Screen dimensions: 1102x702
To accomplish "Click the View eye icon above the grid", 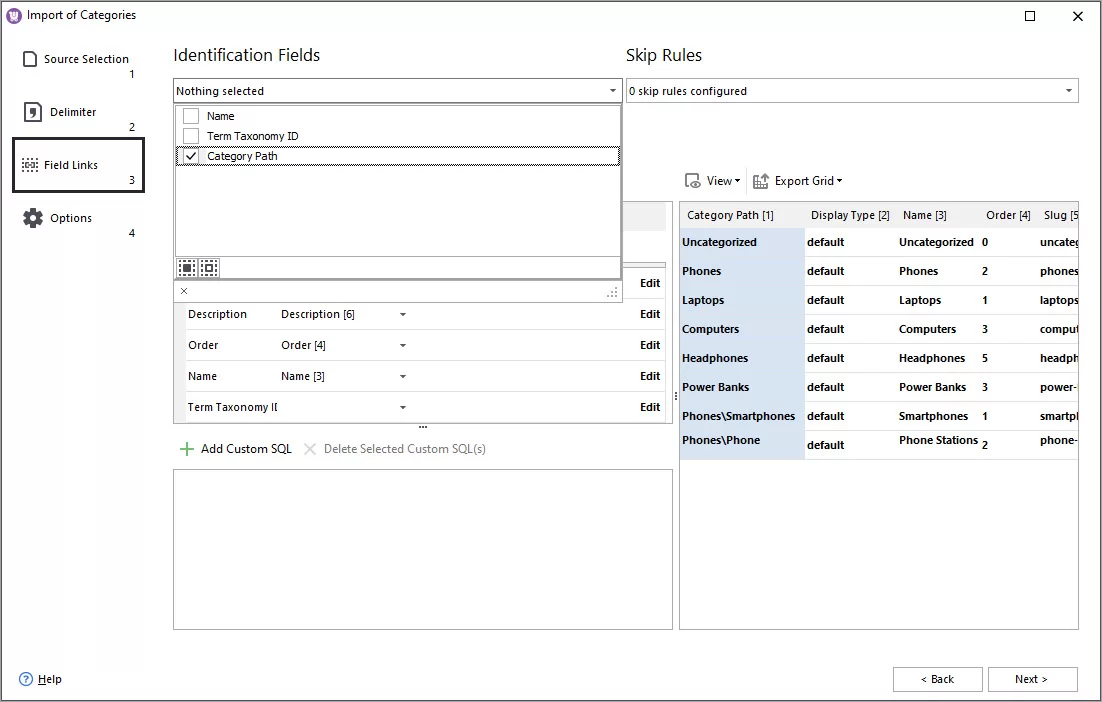I will coord(694,181).
